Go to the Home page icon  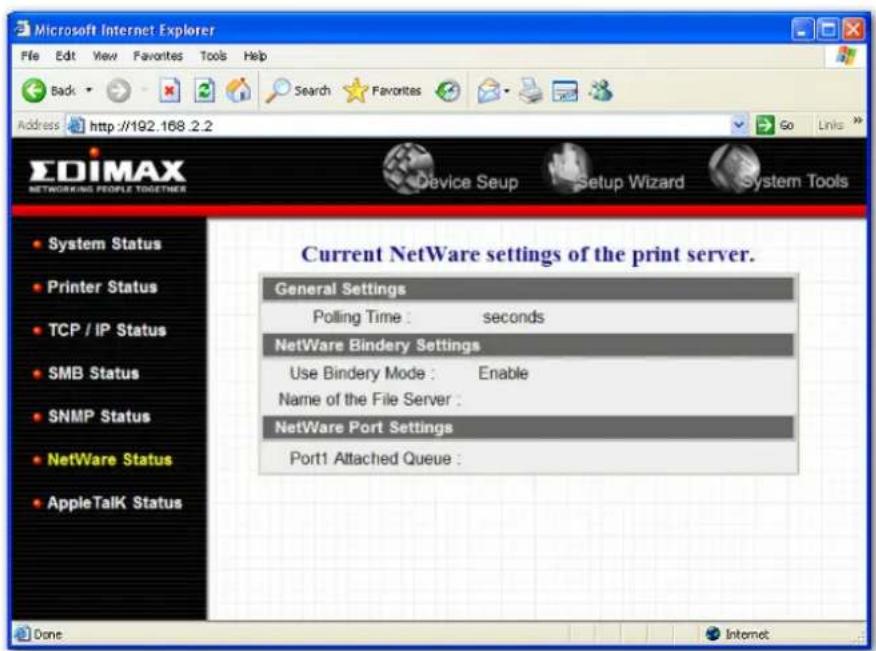(239, 90)
